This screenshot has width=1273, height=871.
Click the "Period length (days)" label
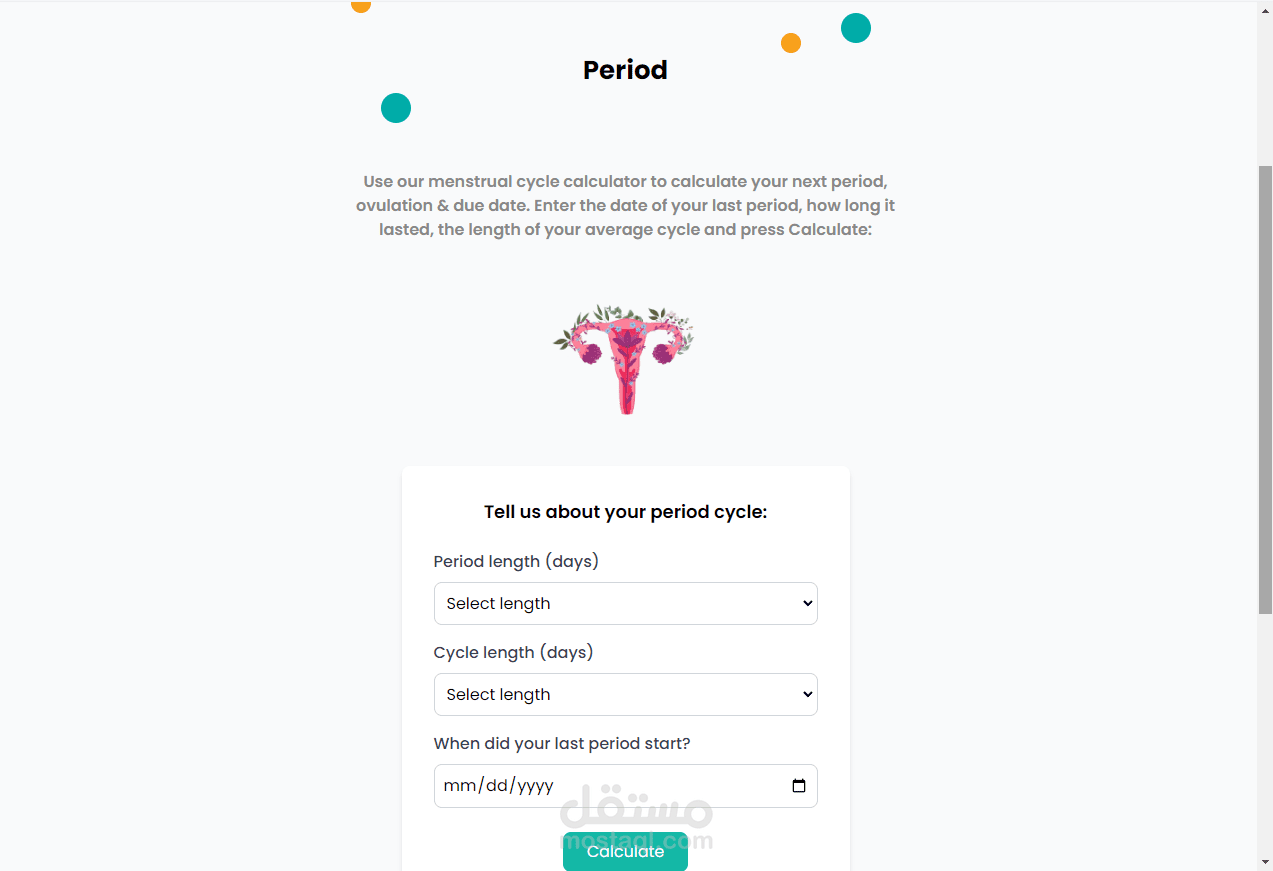click(x=516, y=562)
